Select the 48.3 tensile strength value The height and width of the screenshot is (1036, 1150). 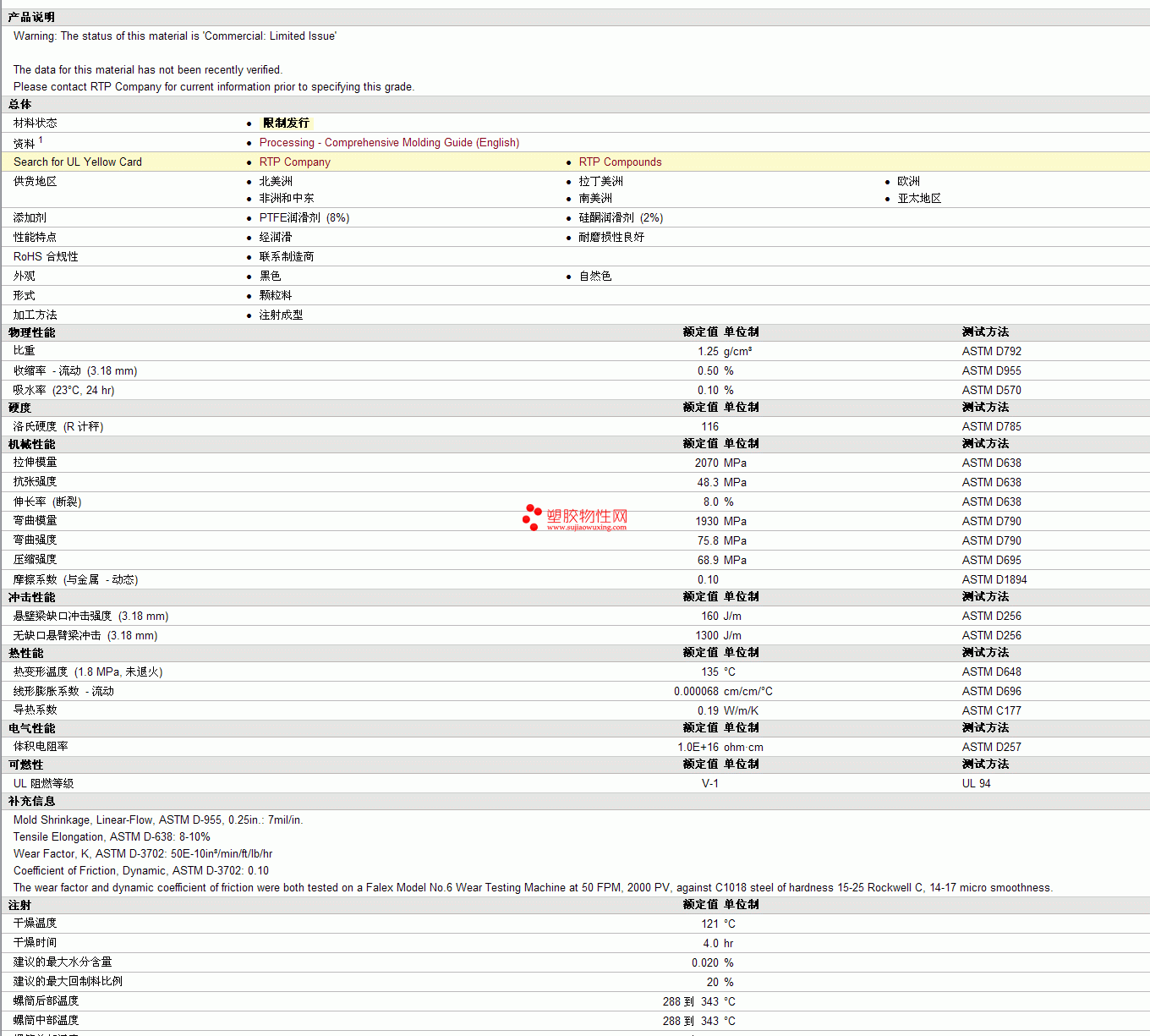tap(708, 483)
